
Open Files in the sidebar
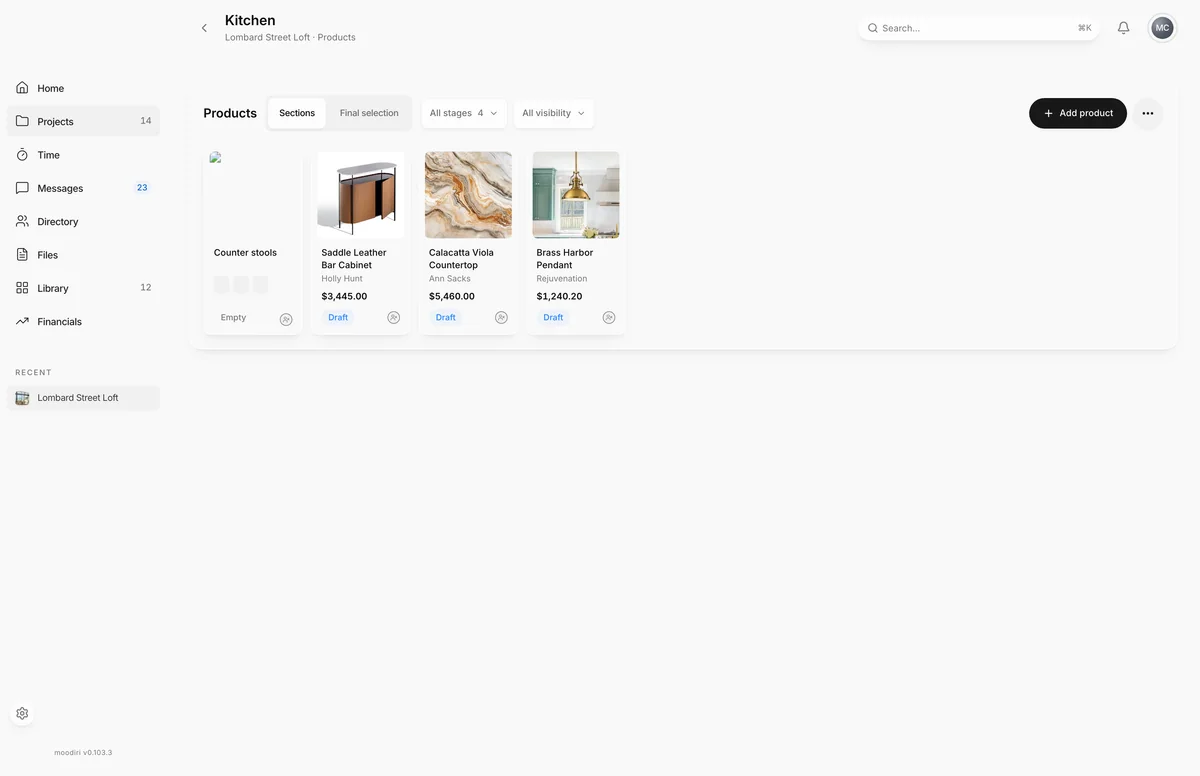tap(83, 255)
